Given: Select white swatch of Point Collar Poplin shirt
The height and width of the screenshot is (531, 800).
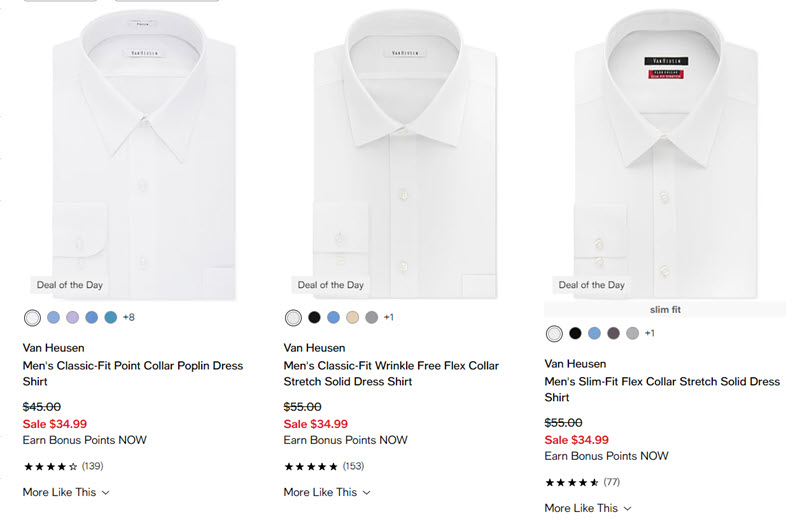Looking at the screenshot, I should coord(33,317).
